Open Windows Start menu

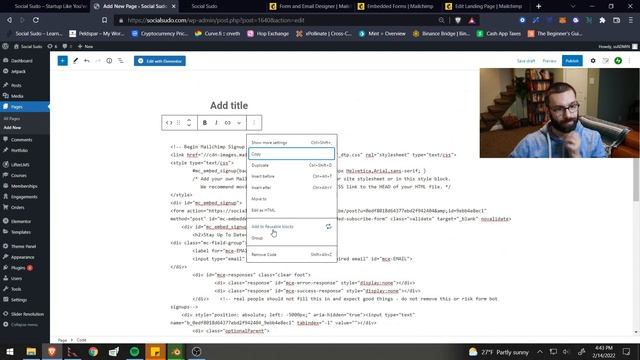coord(10,351)
